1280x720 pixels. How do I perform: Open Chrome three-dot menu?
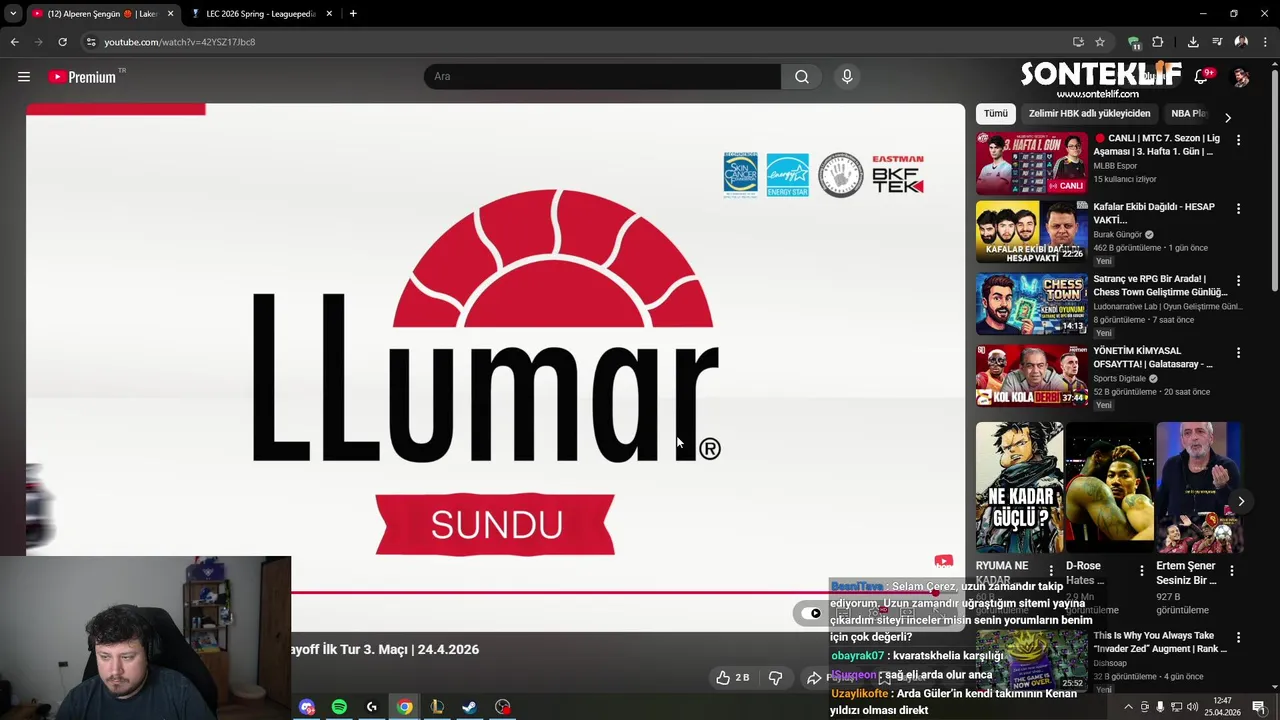coord(1265,42)
